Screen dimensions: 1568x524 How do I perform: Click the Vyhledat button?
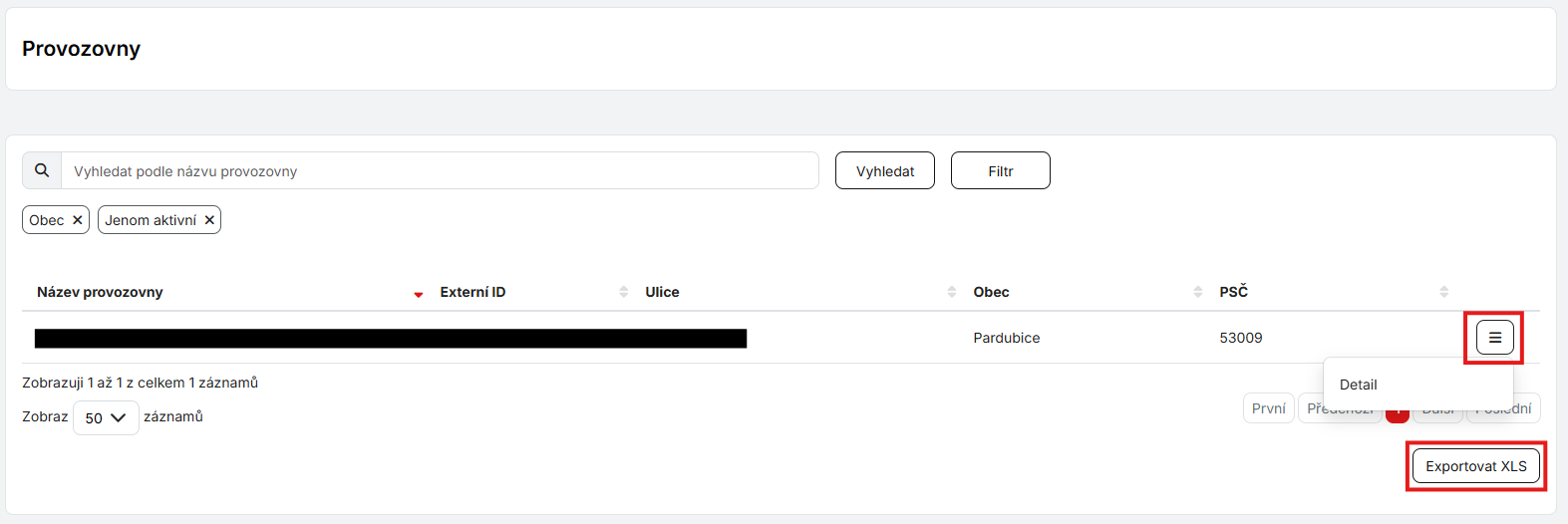coord(884,170)
